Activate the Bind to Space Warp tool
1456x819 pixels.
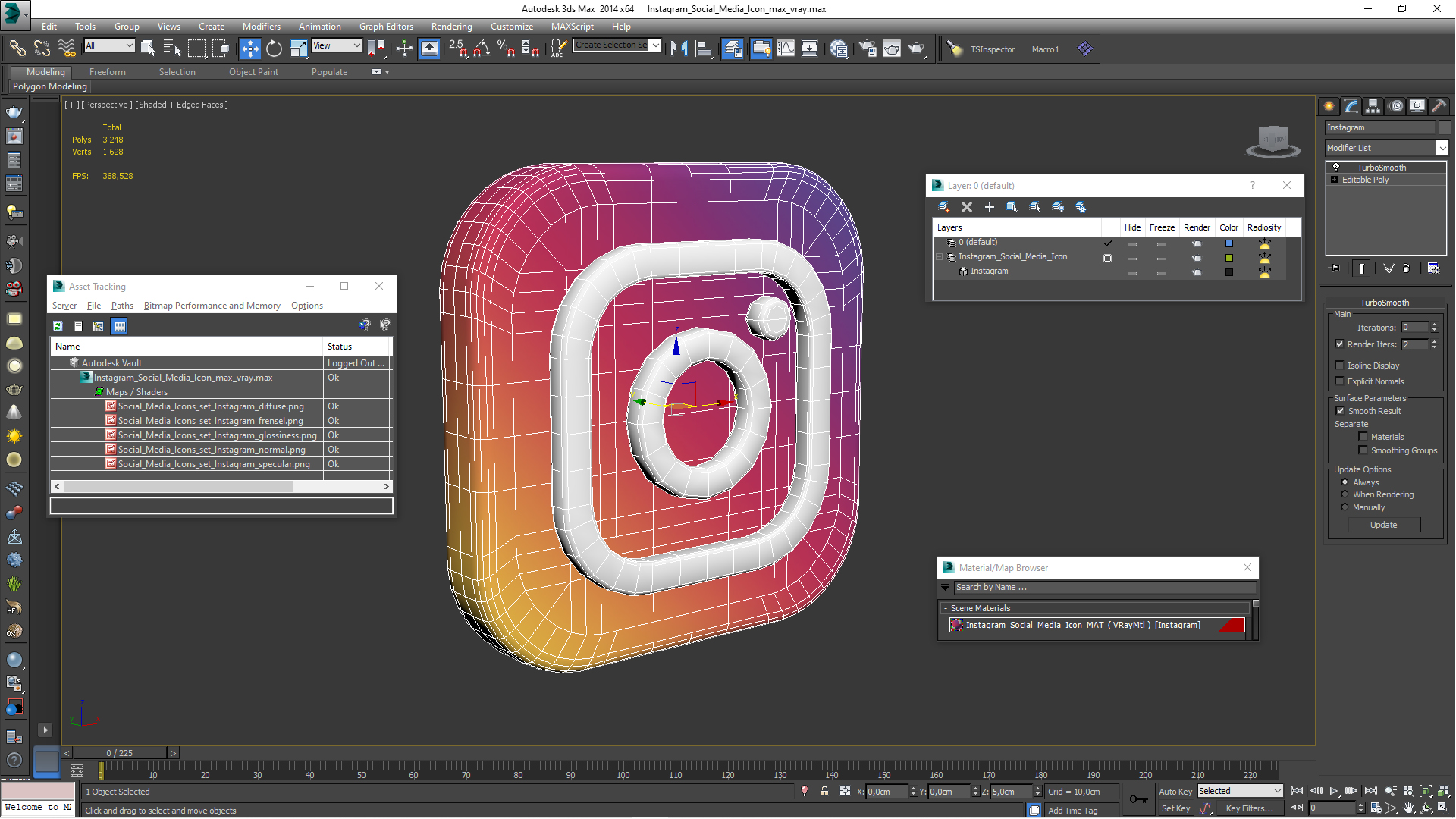(x=67, y=49)
